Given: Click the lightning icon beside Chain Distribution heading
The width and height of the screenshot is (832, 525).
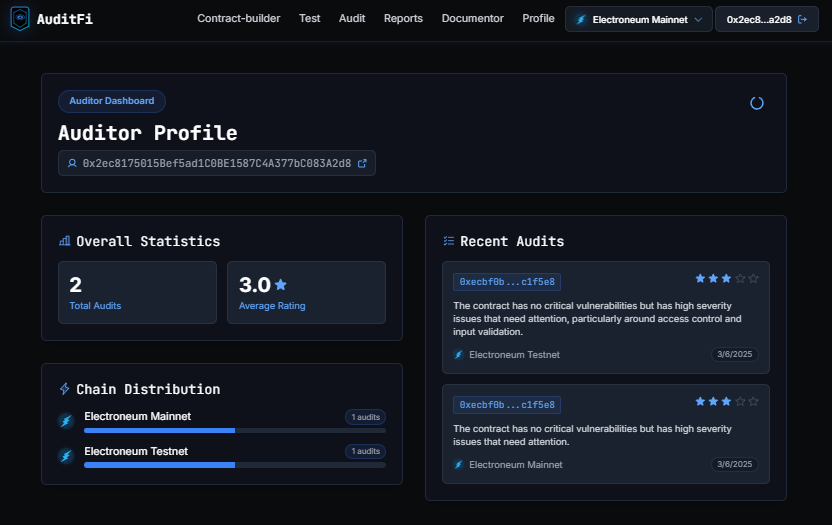Looking at the screenshot, I should [x=65, y=389].
